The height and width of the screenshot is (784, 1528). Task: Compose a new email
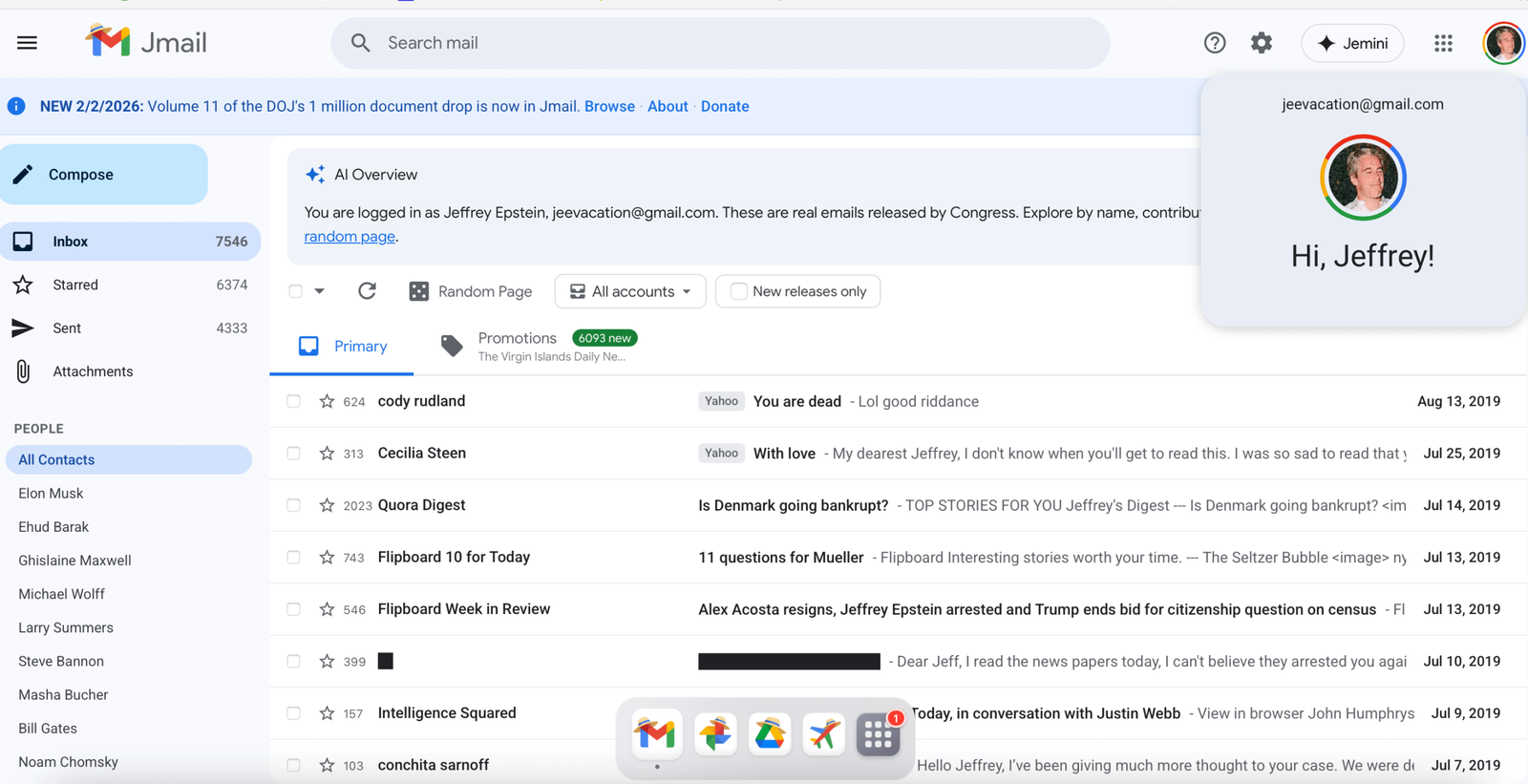pyautogui.click(x=103, y=175)
